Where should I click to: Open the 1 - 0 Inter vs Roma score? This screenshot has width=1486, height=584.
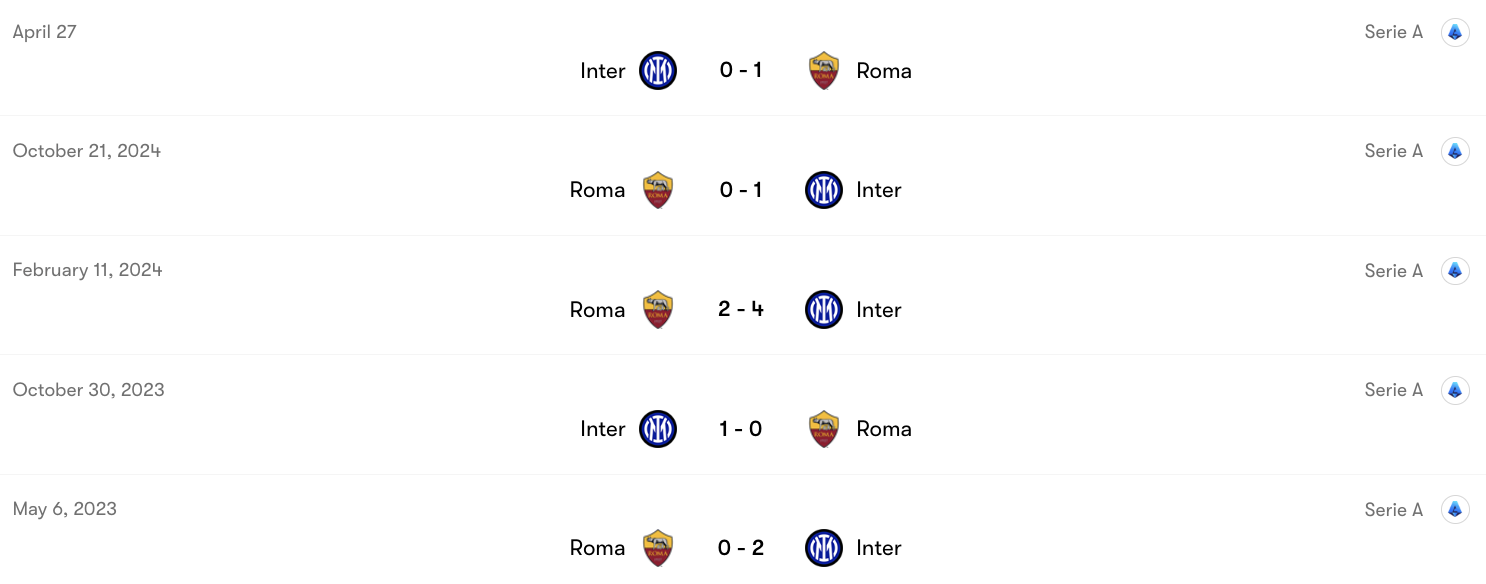click(x=741, y=429)
